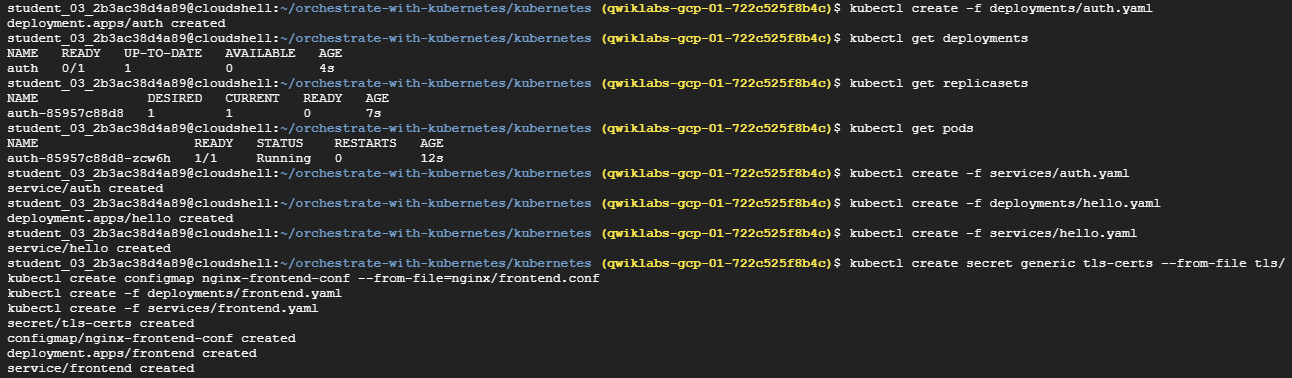The width and height of the screenshot is (1292, 378).
Task: Click the 'kubectl get pods' command text
Action: click(912, 128)
